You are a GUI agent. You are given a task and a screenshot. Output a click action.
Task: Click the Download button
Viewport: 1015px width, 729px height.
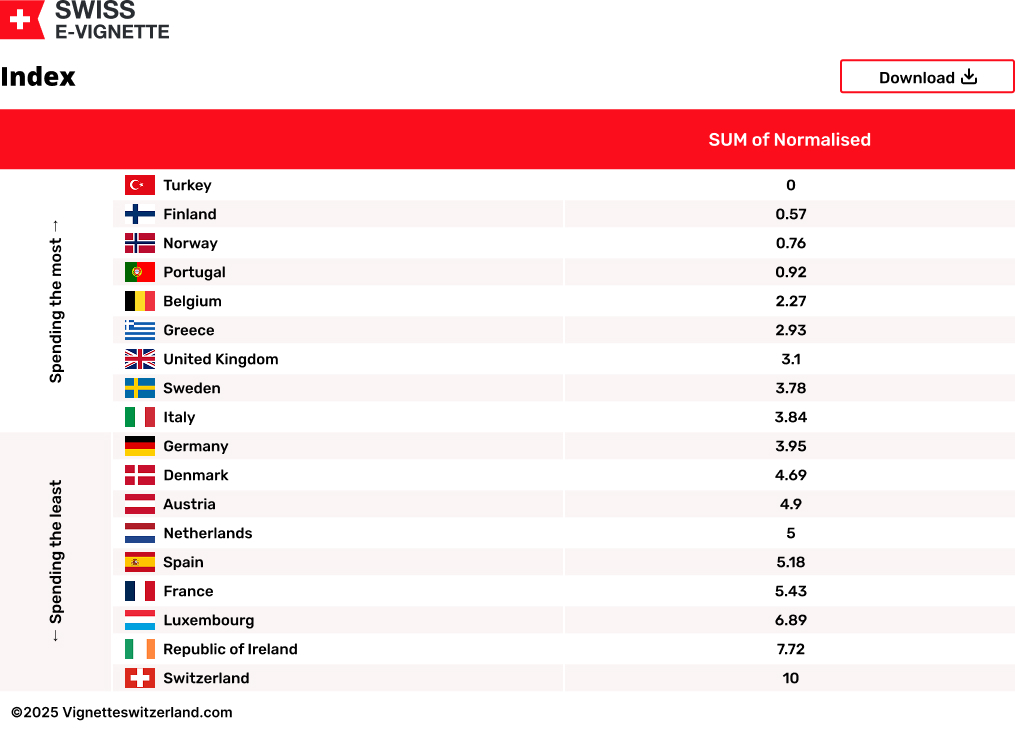[x=927, y=77]
